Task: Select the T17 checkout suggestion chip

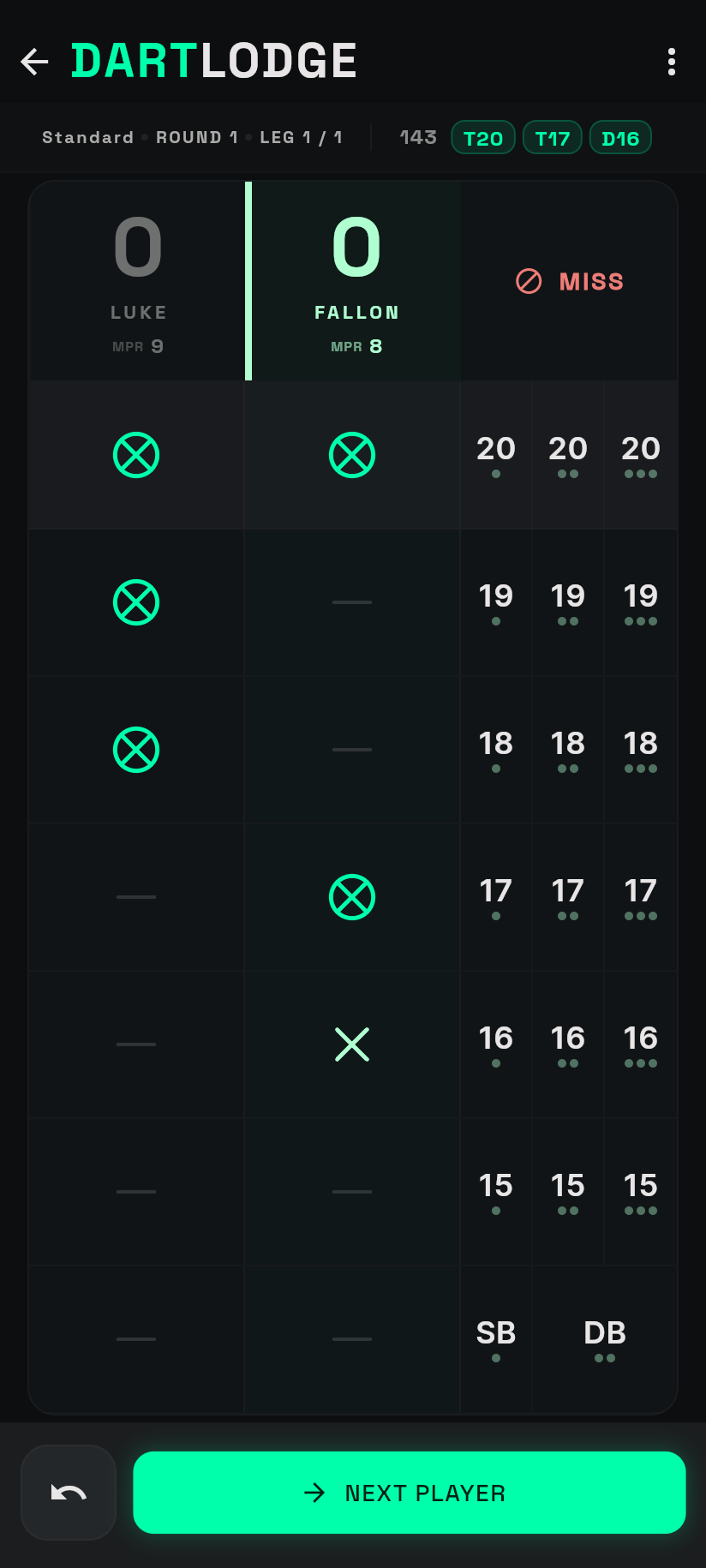Action: [553, 138]
